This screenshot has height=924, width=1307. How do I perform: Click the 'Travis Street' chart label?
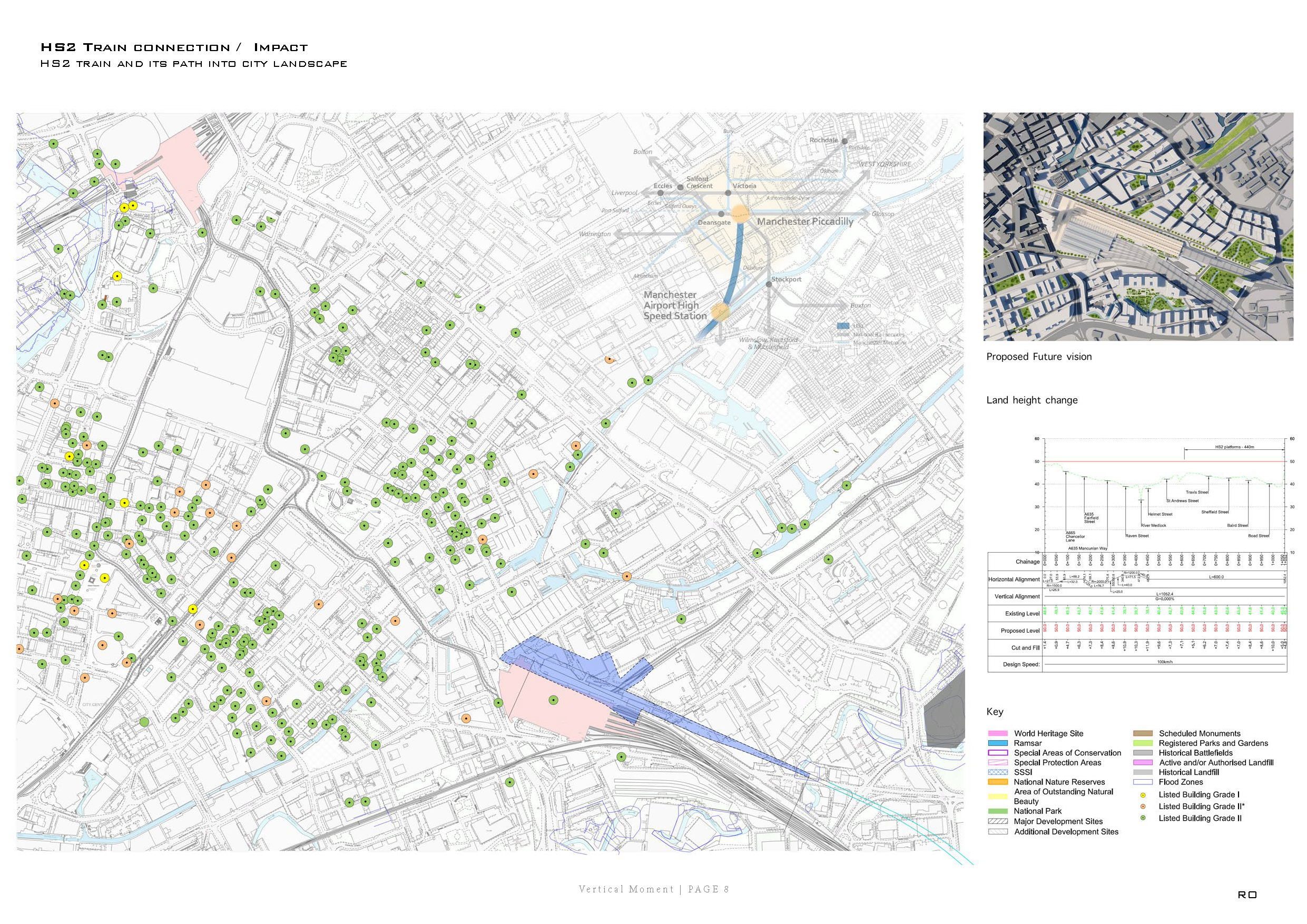tap(1197, 493)
